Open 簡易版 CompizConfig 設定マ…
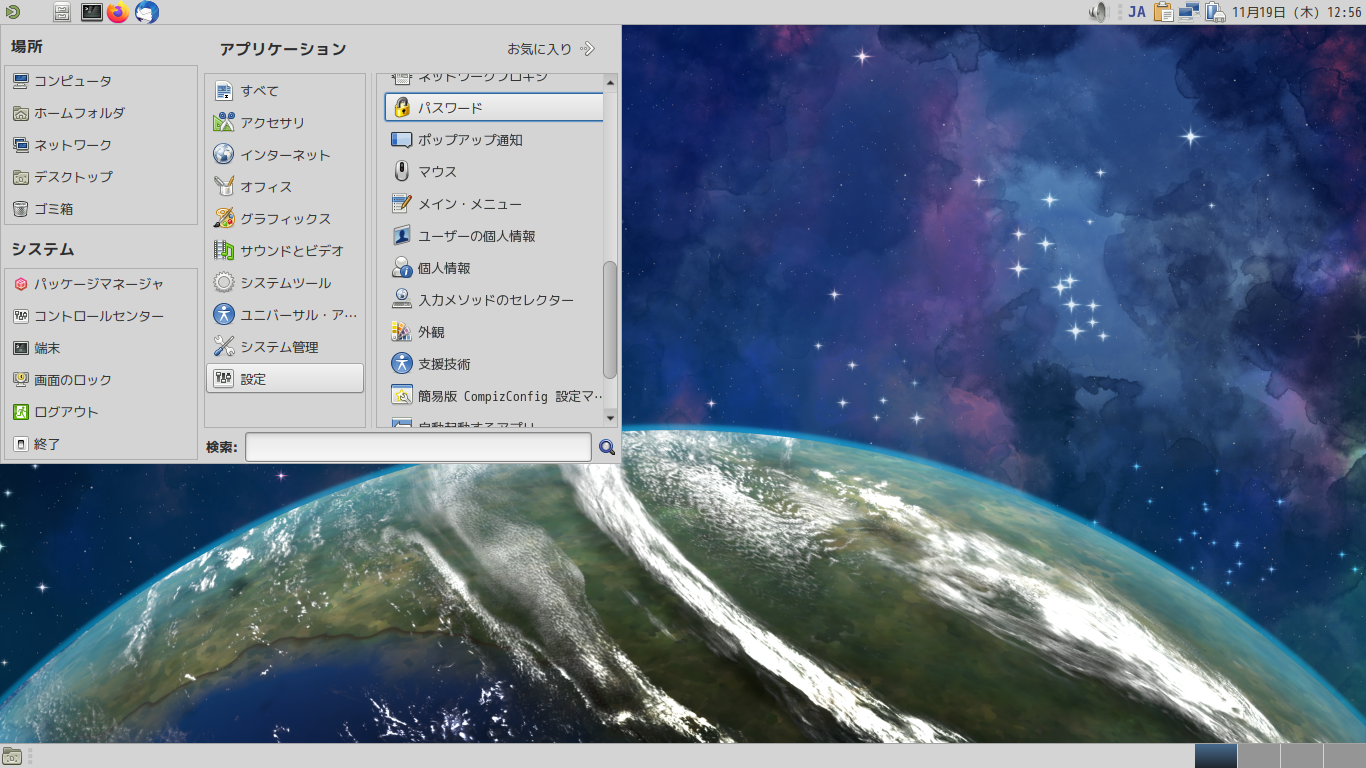The height and width of the screenshot is (768, 1366). [x=494, y=396]
